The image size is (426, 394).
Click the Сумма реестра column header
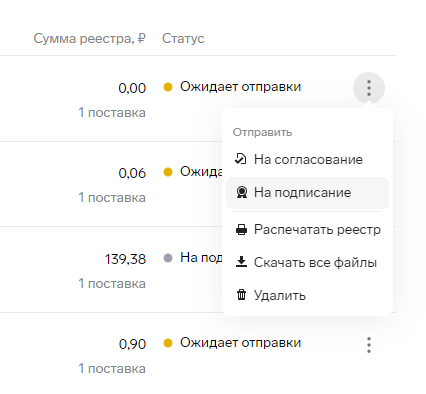click(90, 39)
